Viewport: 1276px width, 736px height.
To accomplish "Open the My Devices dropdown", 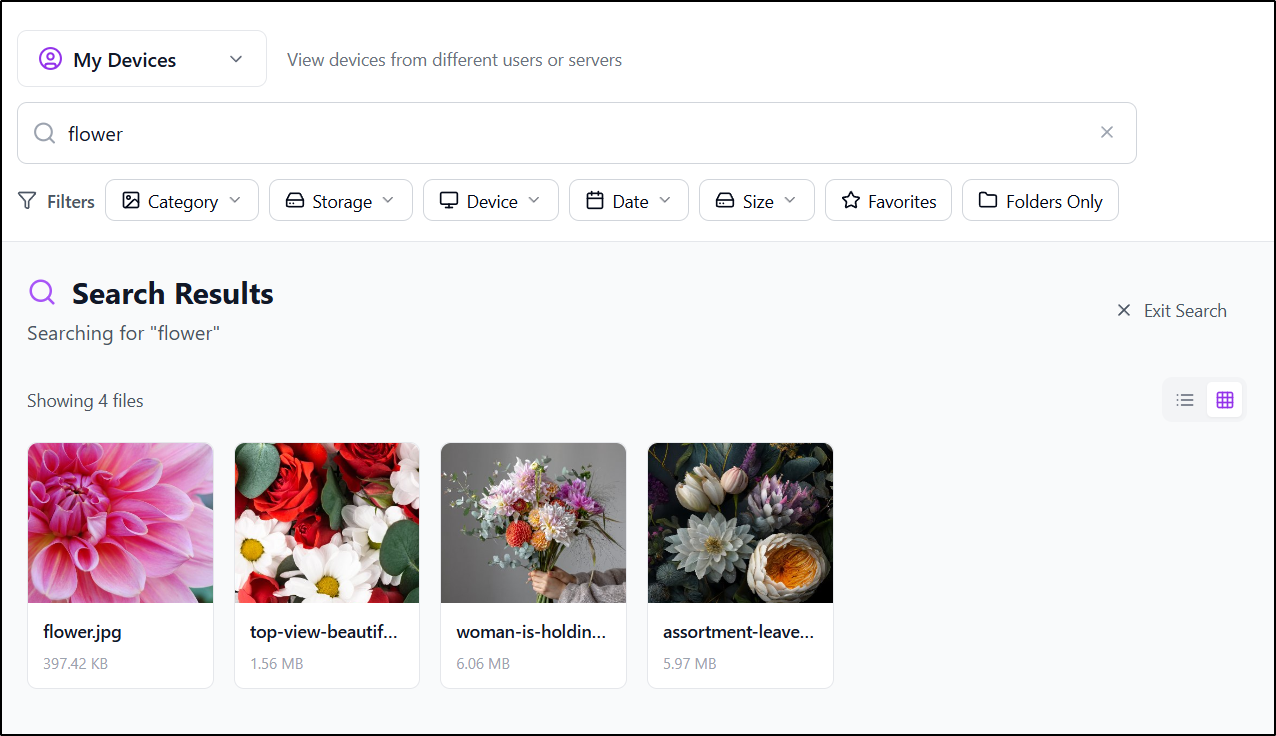I will pyautogui.click(x=236, y=58).
